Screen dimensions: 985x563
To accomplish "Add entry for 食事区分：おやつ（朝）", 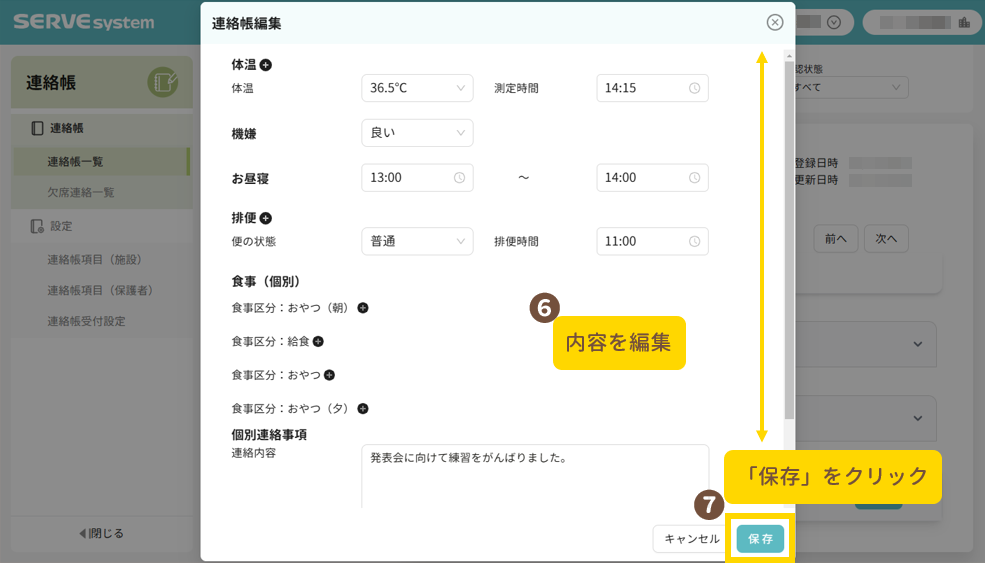I will point(363,308).
